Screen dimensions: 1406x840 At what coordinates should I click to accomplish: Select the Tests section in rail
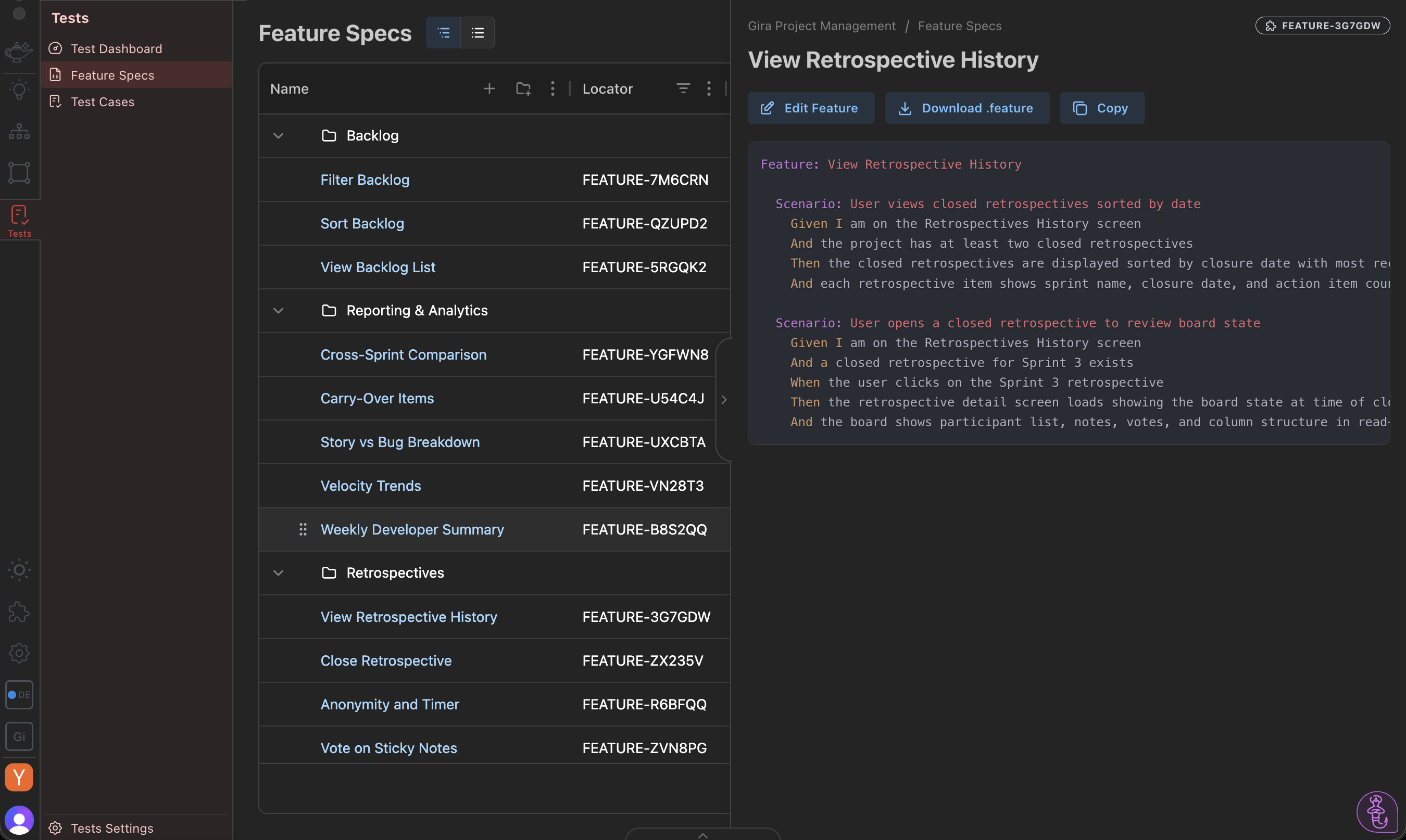click(19, 221)
